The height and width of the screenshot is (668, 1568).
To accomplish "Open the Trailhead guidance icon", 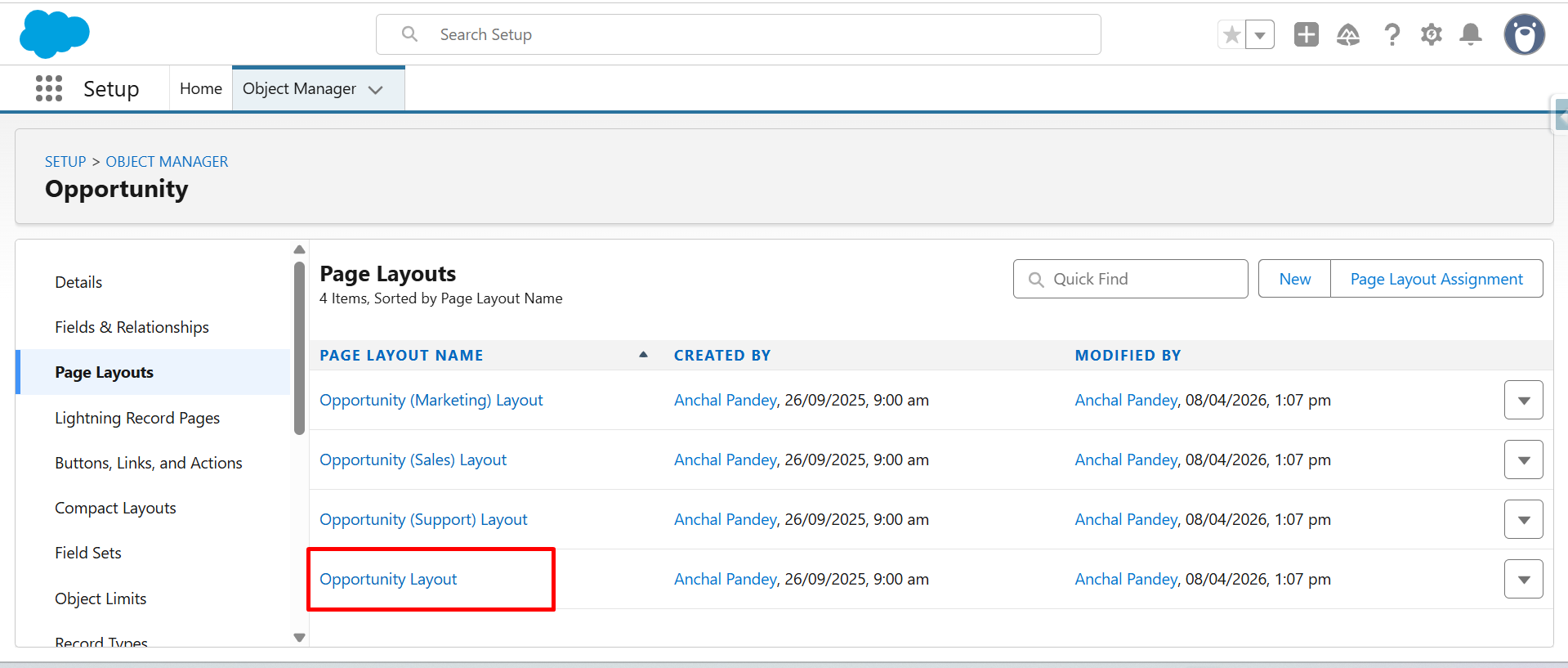I will (x=1348, y=34).
